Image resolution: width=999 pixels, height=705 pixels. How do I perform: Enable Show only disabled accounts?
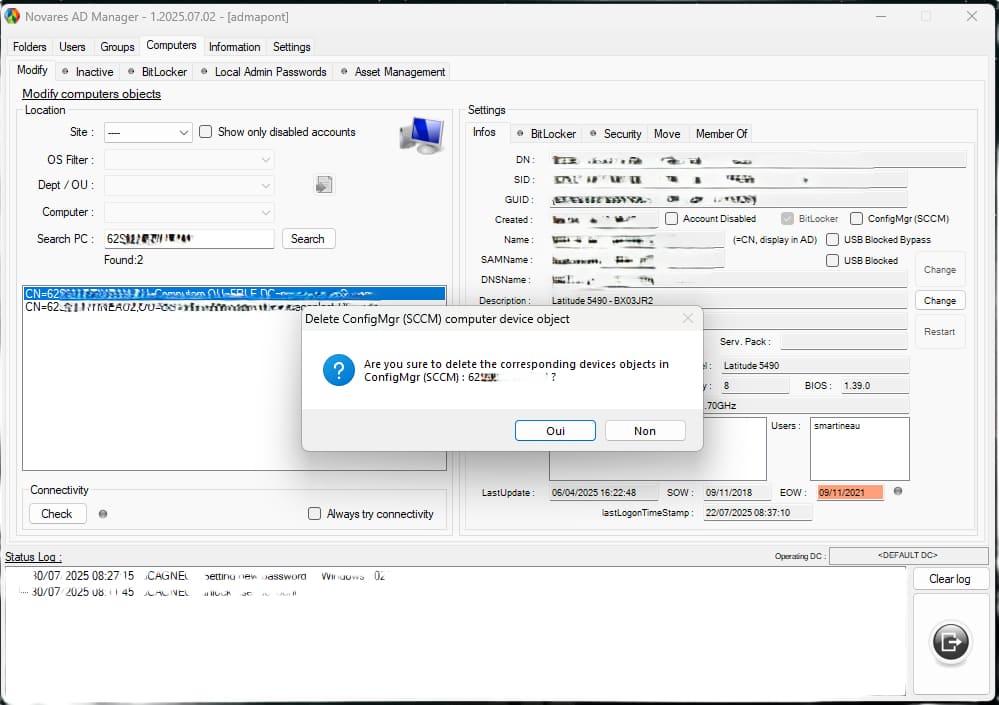pyautogui.click(x=206, y=132)
